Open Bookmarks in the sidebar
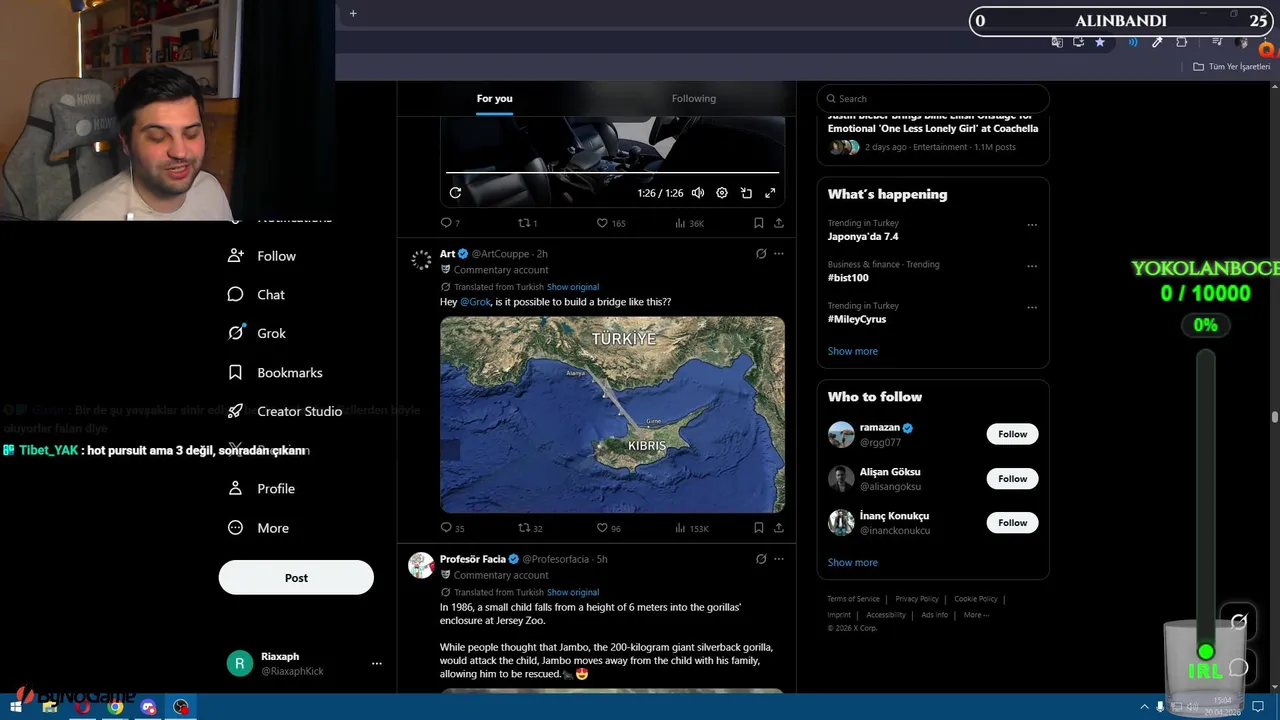 [x=276, y=372]
